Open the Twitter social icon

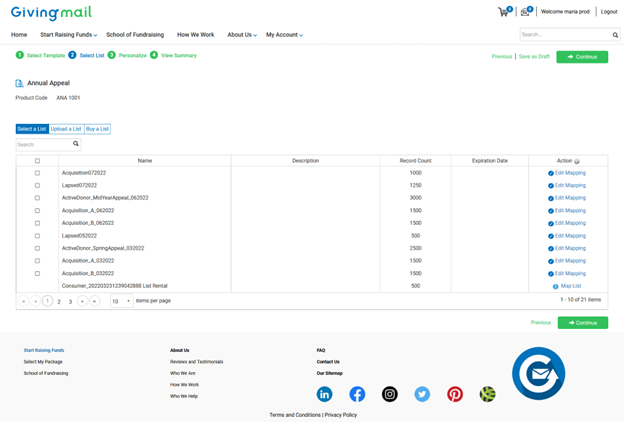(x=422, y=394)
